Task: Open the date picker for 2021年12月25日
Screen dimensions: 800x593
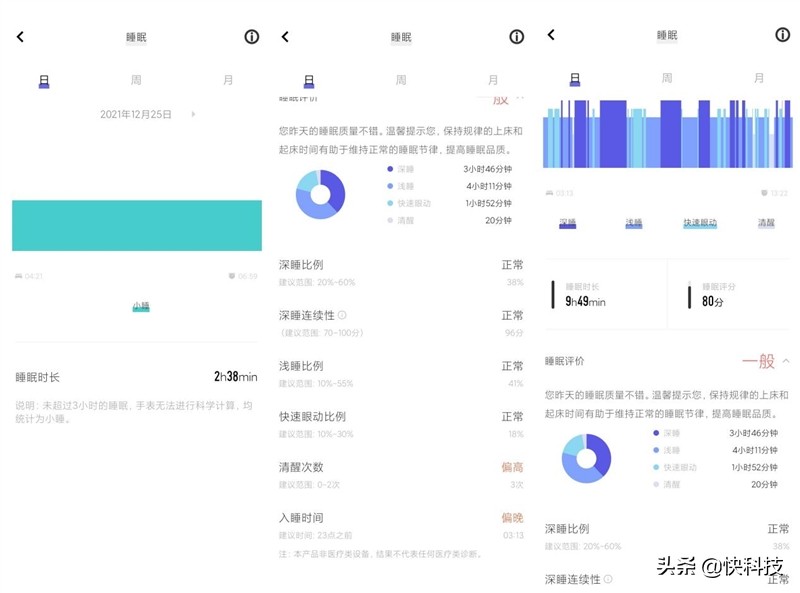Action: pos(135,114)
